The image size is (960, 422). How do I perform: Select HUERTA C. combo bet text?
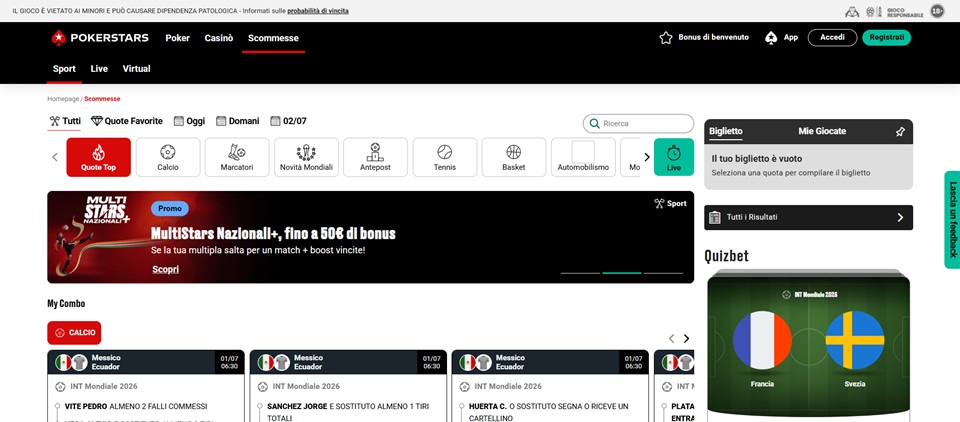pyautogui.click(x=549, y=412)
